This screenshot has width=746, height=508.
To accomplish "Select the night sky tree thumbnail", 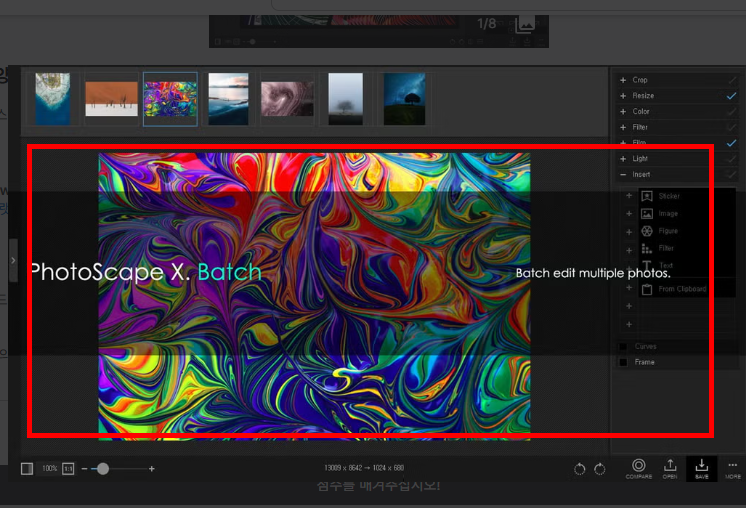I will [x=404, y=99].
